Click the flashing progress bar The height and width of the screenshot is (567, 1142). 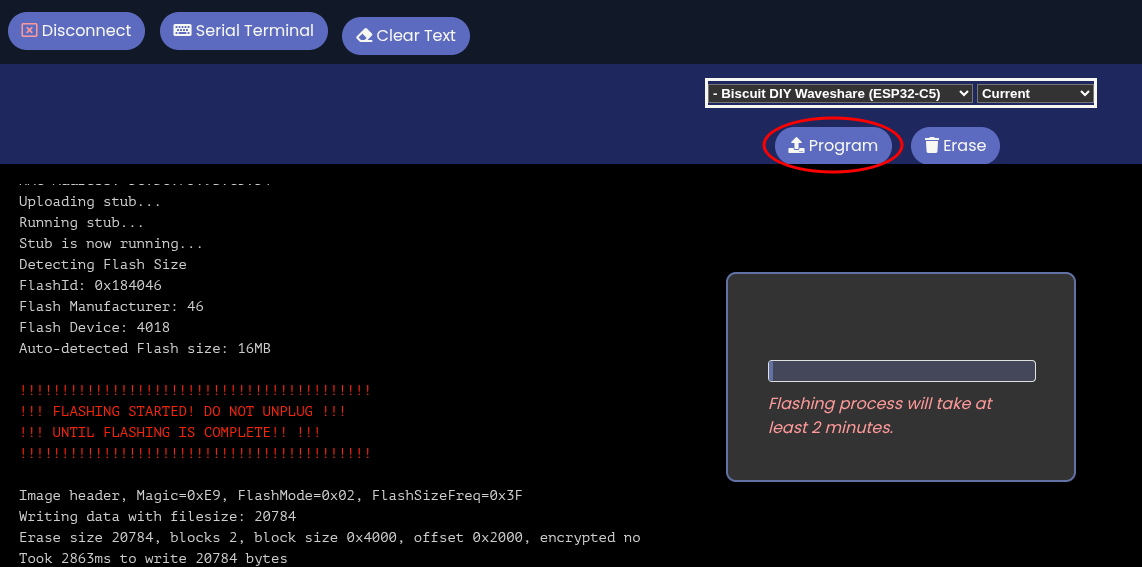(x=902, y=371)
